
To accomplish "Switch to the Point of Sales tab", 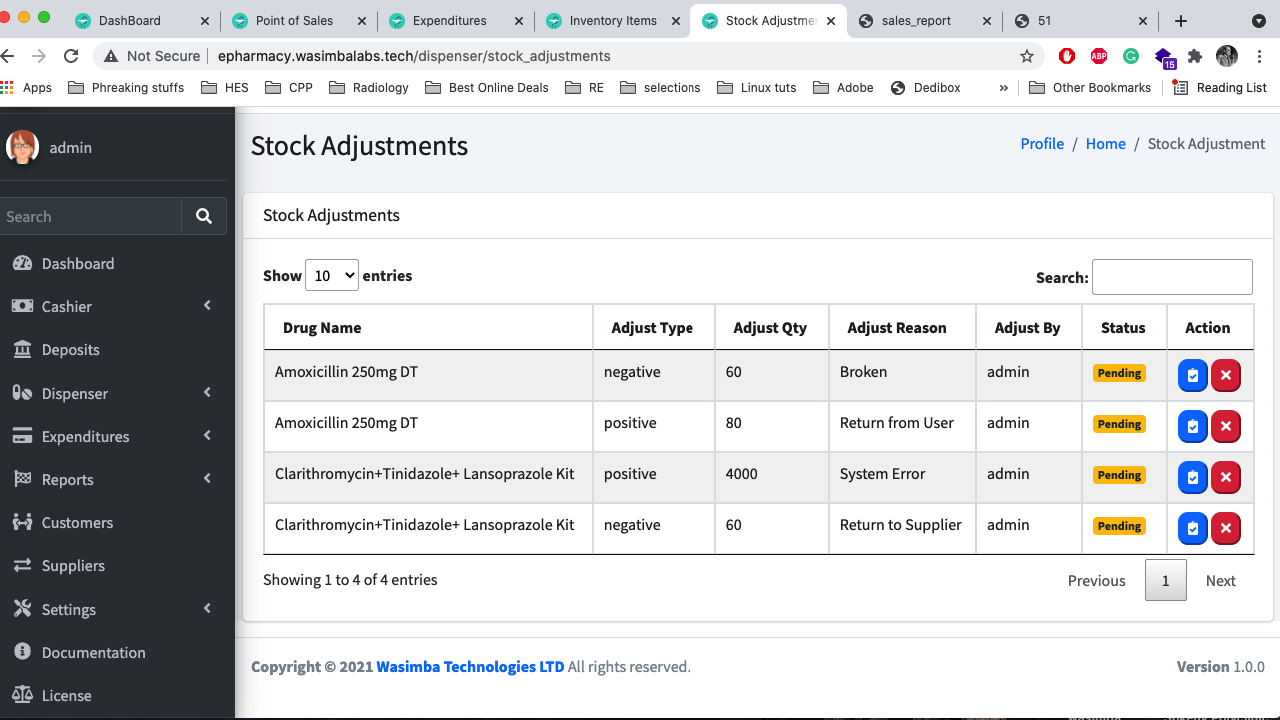I will click(294, 20).
